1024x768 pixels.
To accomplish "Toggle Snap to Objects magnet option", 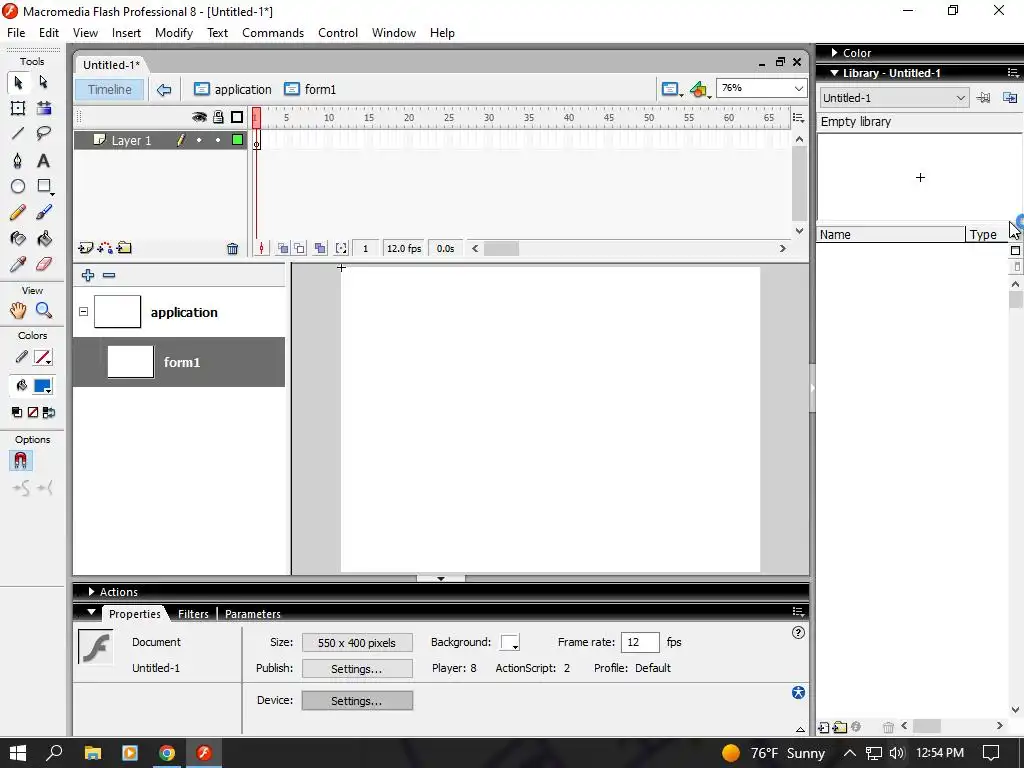I will point(20,461).
